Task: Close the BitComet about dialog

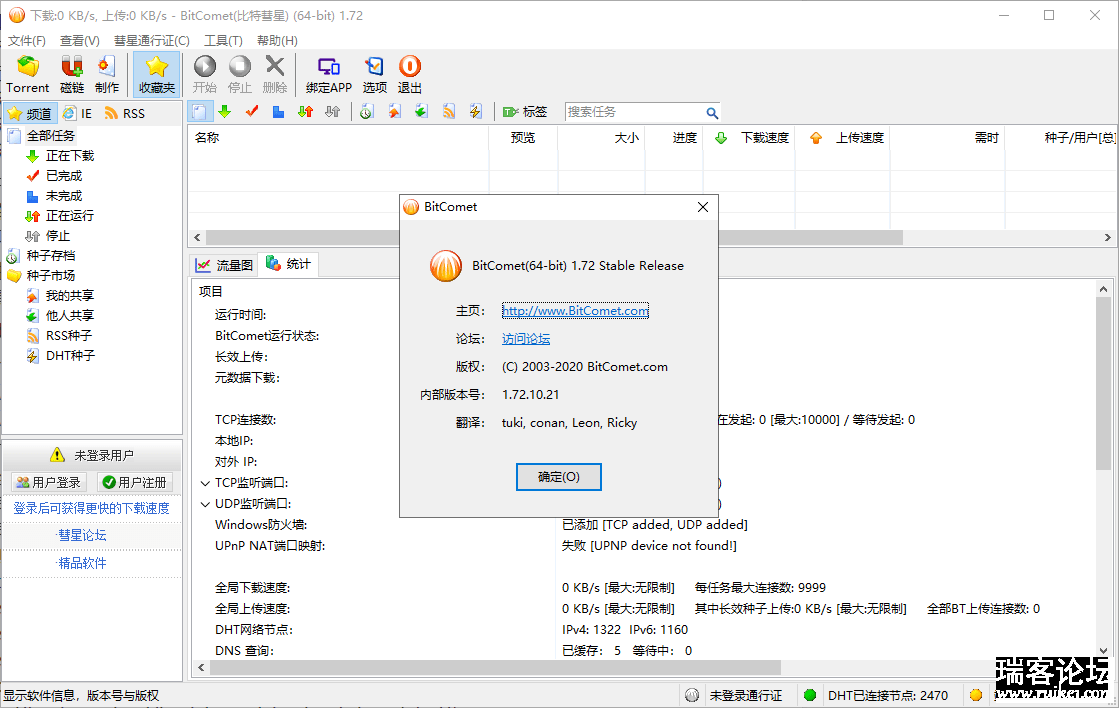Action: (x=703, y=207)
